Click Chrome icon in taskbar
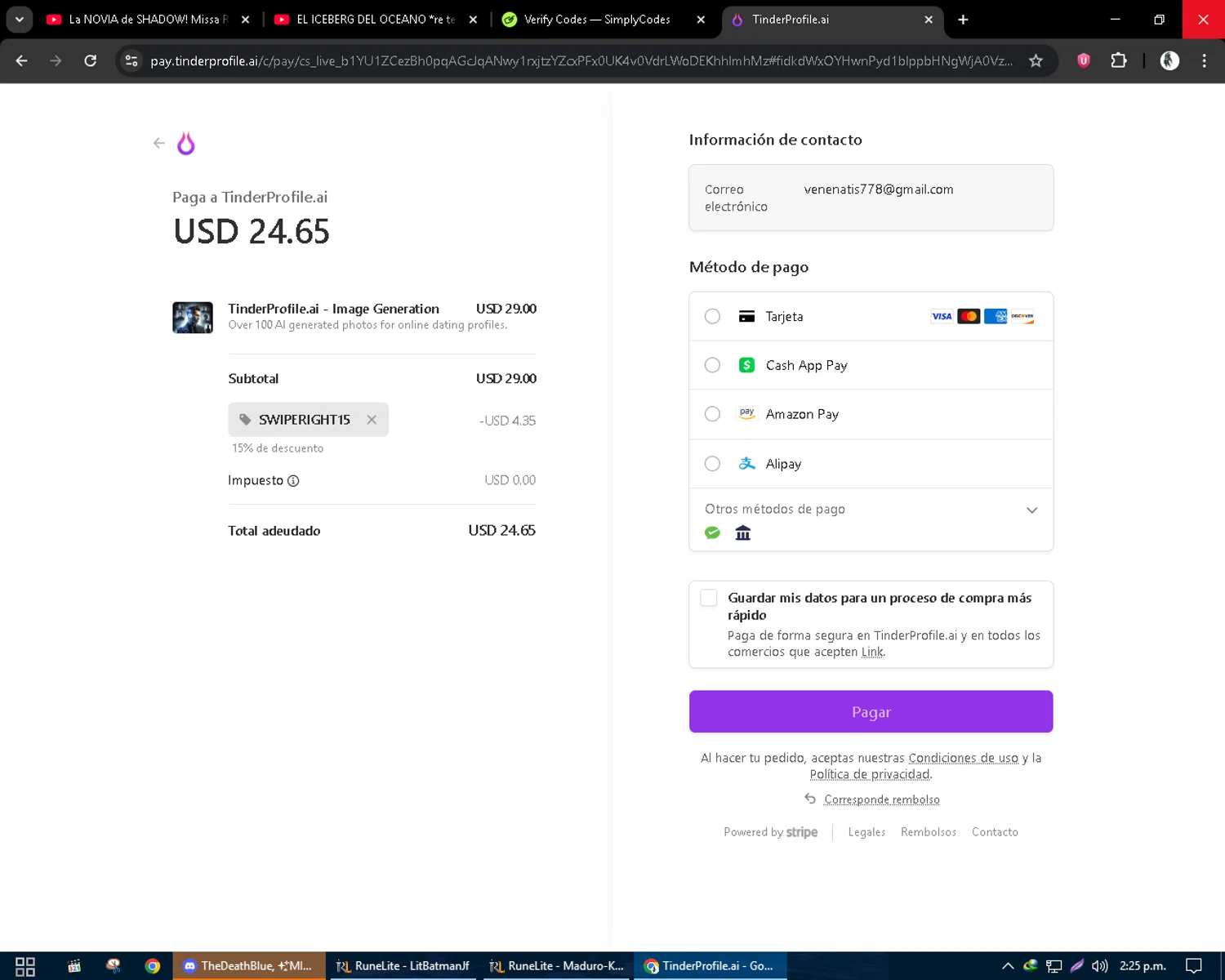 153,966
